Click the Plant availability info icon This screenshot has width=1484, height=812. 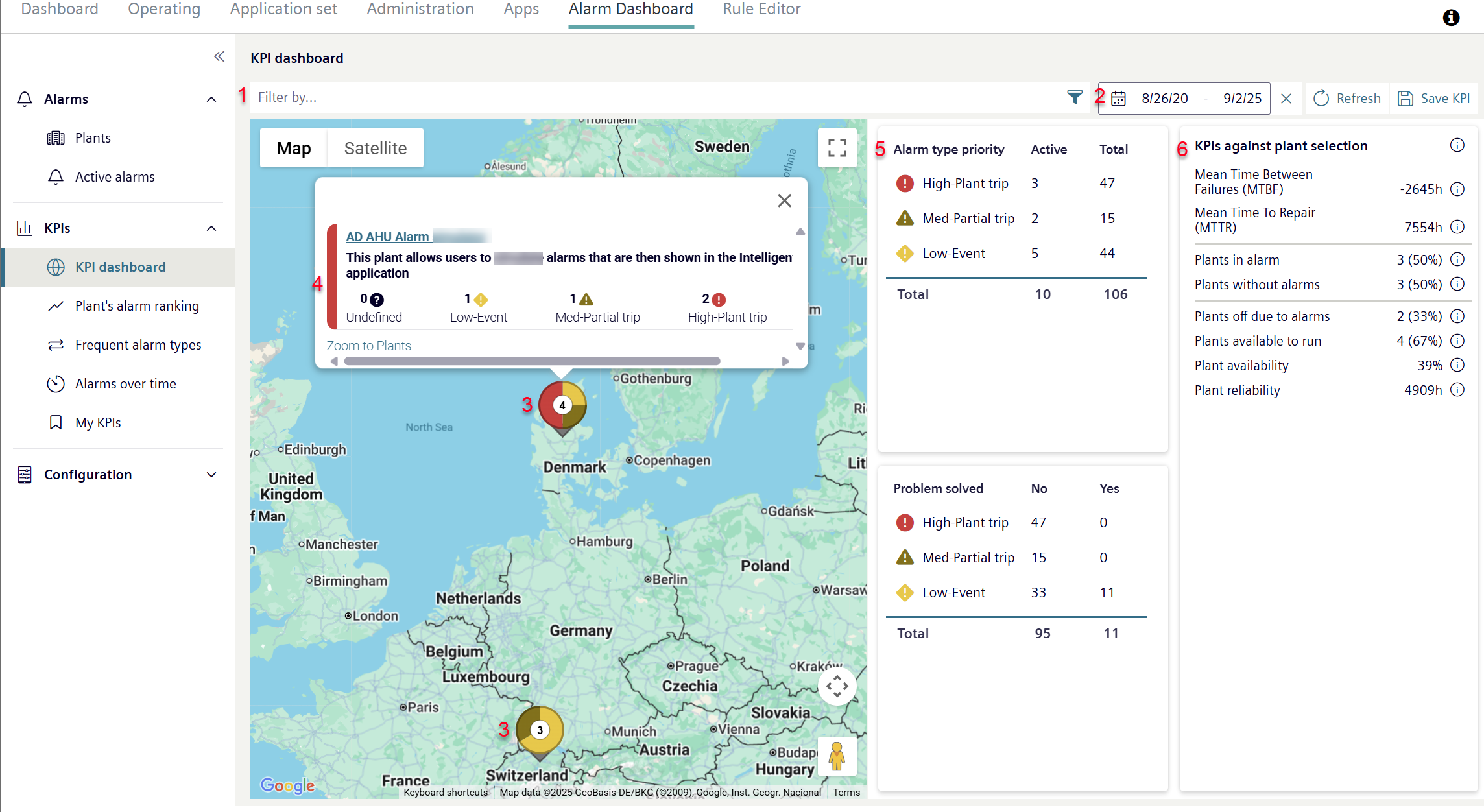pos(1457,365)
